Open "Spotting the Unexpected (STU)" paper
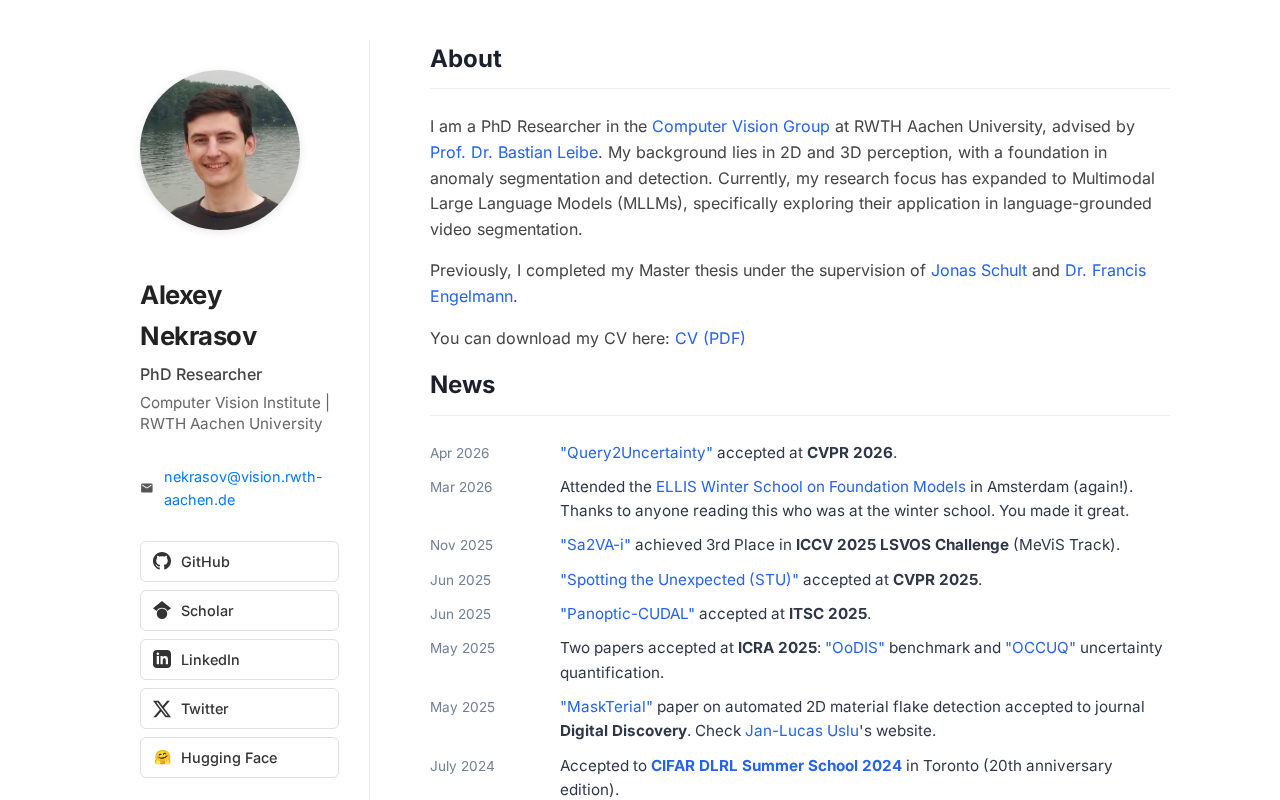 [x=679, y=579]
